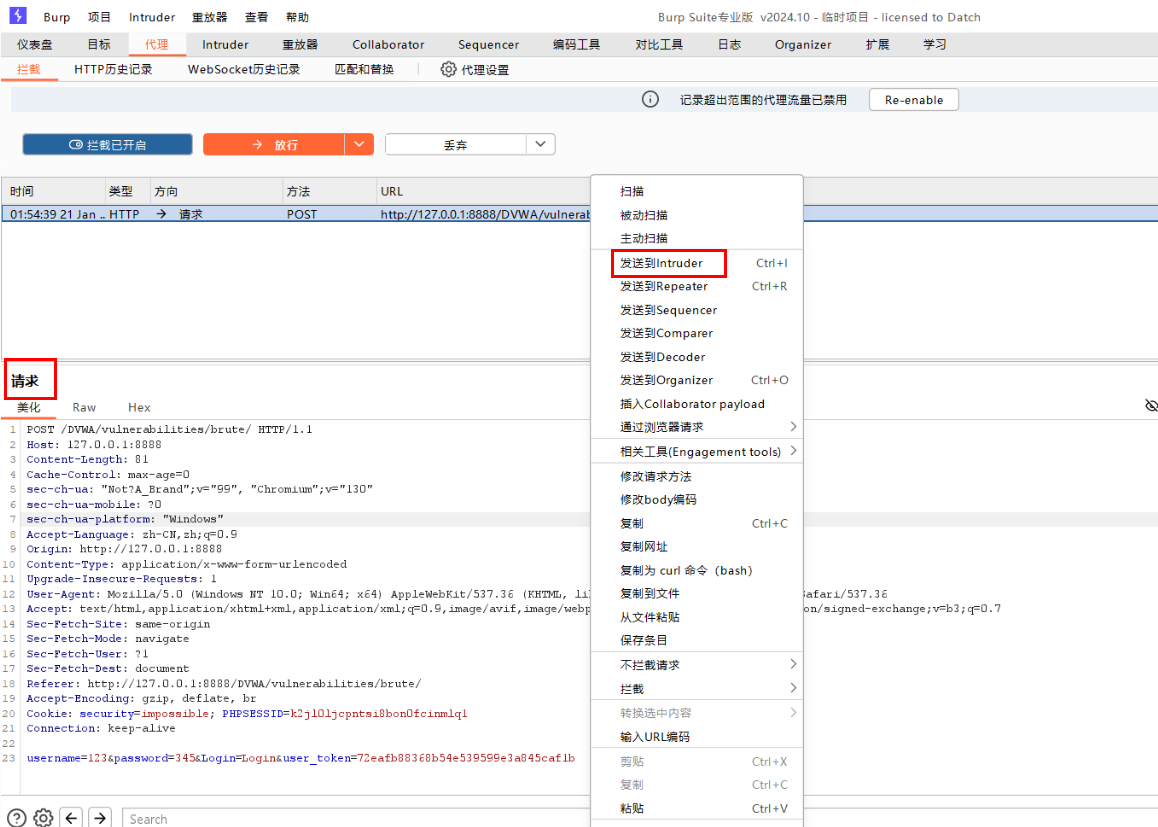This screenshot has height=827, width=1158.
Task: Open proxy settings gear icon
Action: 448,69
